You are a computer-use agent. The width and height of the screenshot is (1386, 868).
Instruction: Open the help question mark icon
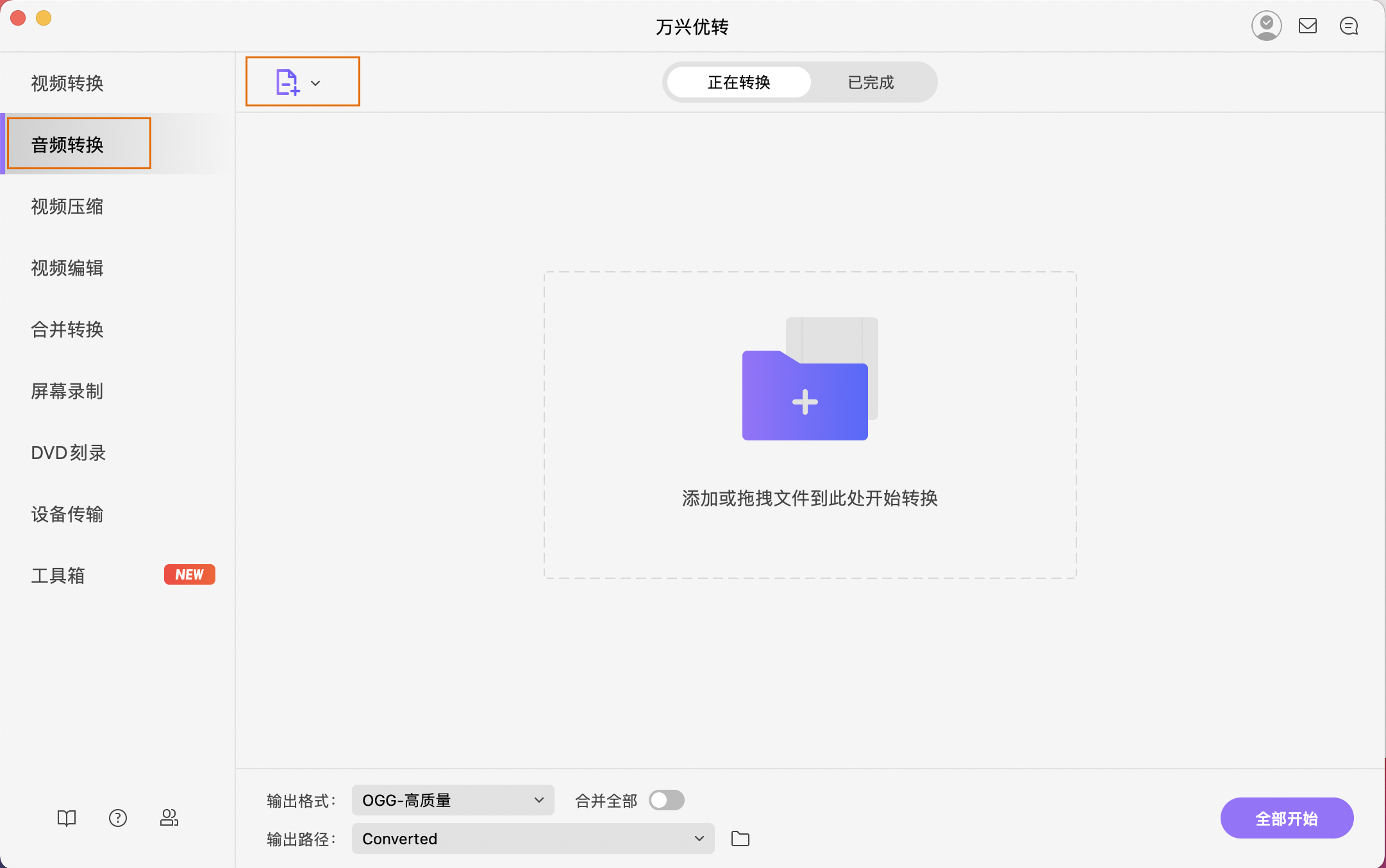118,817
